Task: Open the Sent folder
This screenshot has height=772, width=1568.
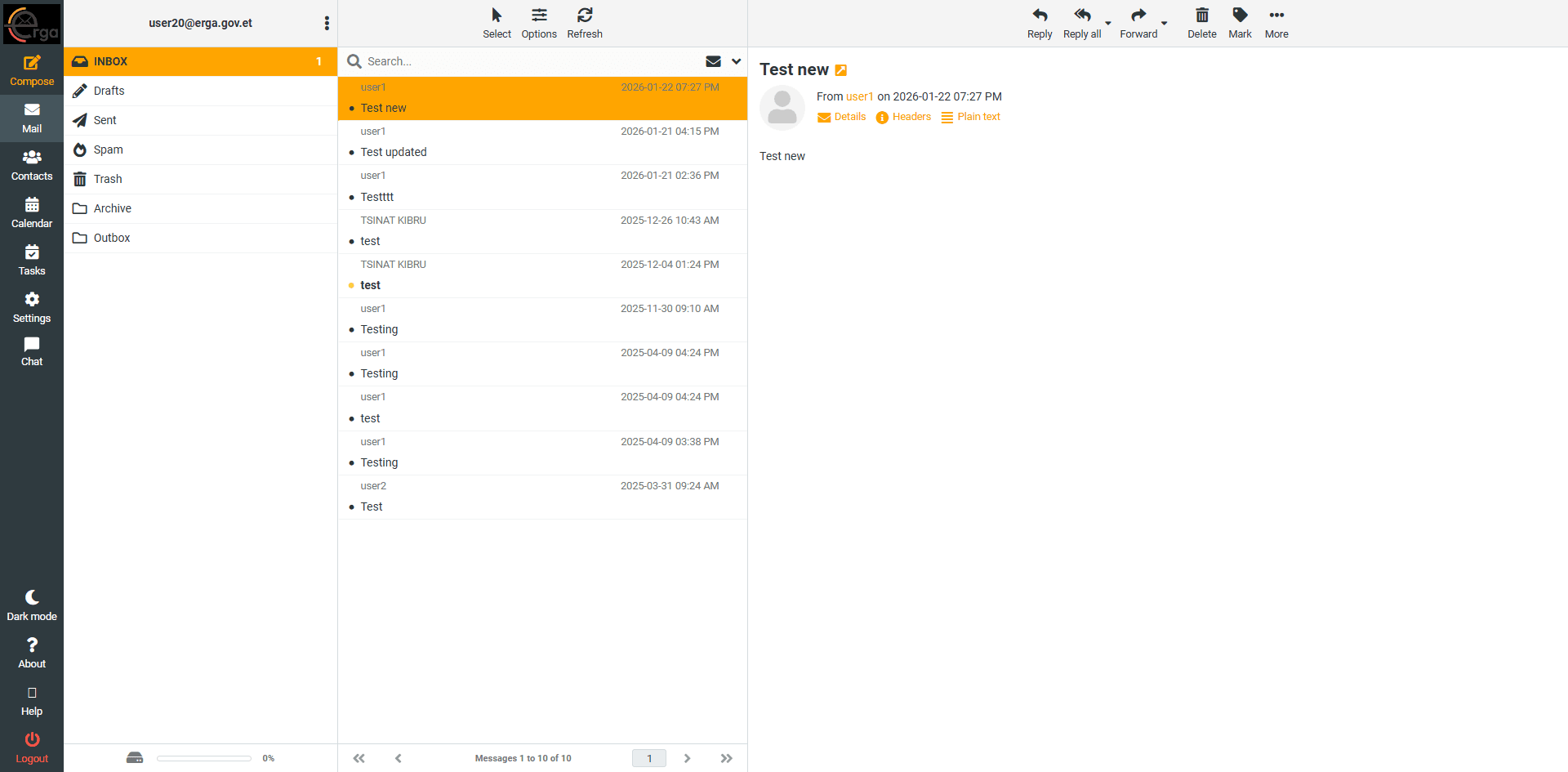Action: click(201, 120)
